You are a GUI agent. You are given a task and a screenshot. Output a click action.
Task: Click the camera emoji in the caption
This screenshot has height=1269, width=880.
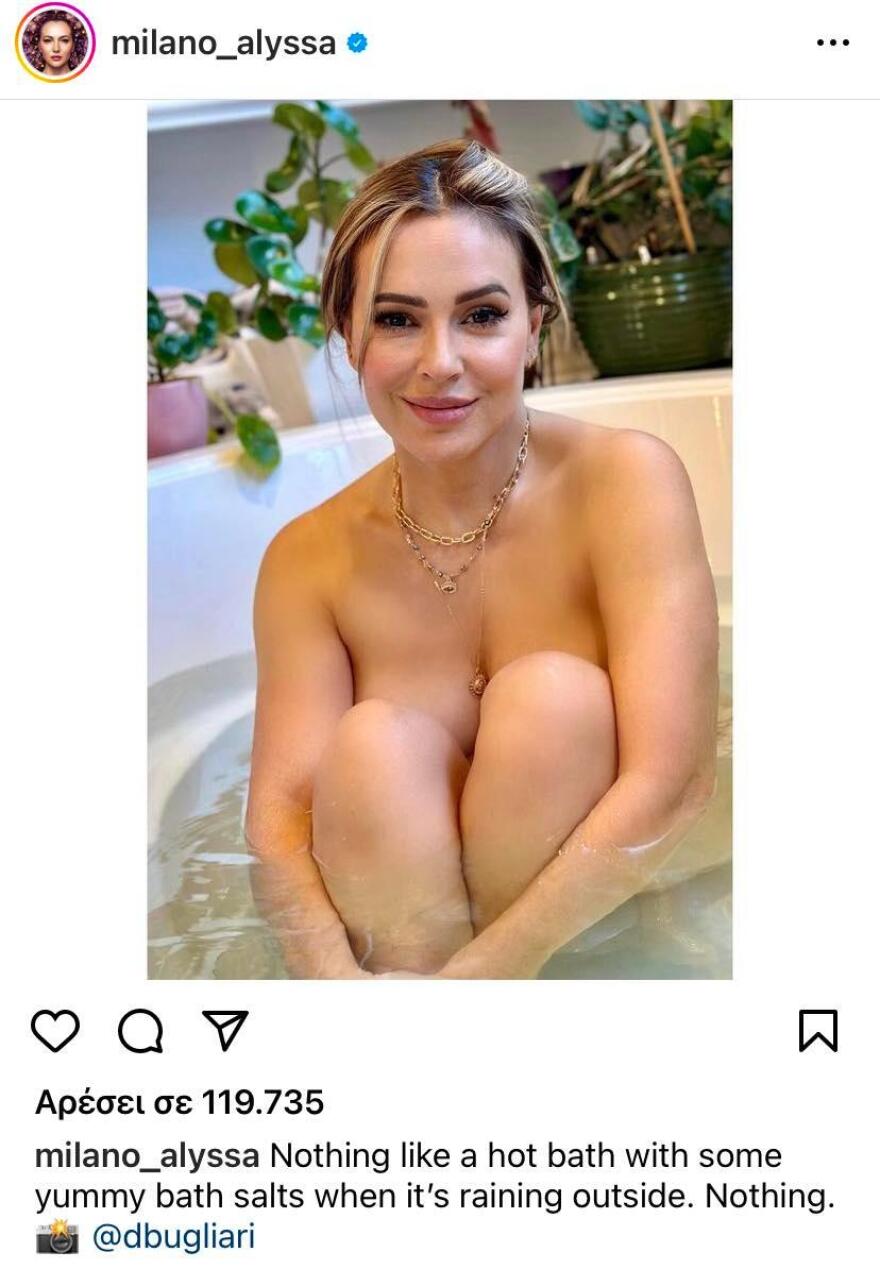pyautogui.click(x=57, y=1237)
